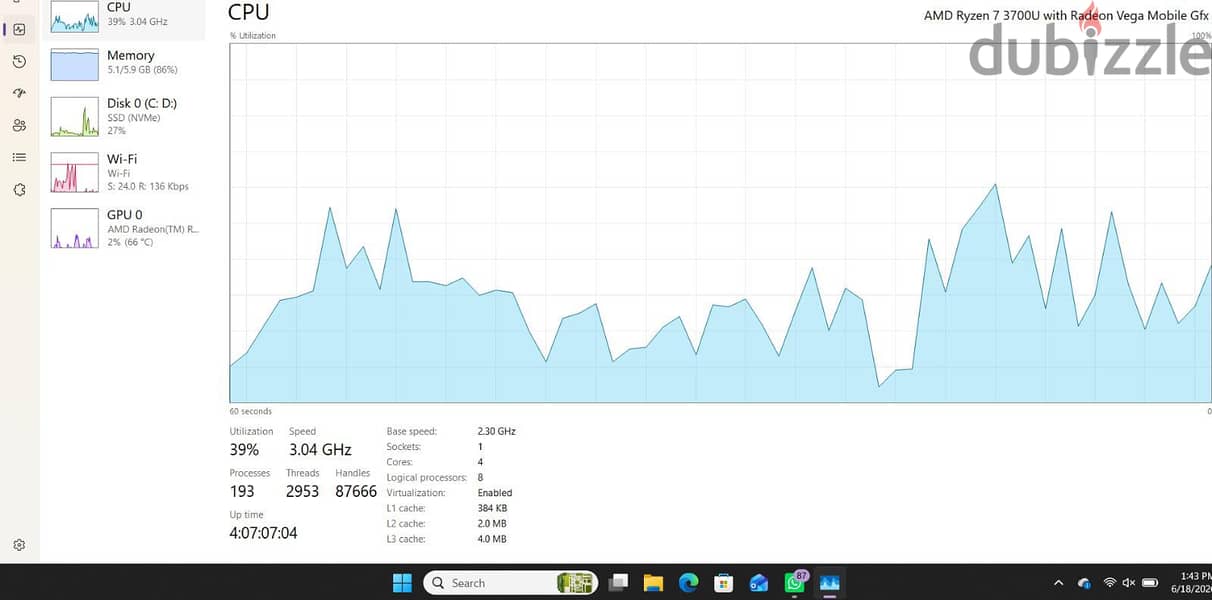Select the Memory performance item
This screenshot has width=1212, height=600.
click(127, 64)
